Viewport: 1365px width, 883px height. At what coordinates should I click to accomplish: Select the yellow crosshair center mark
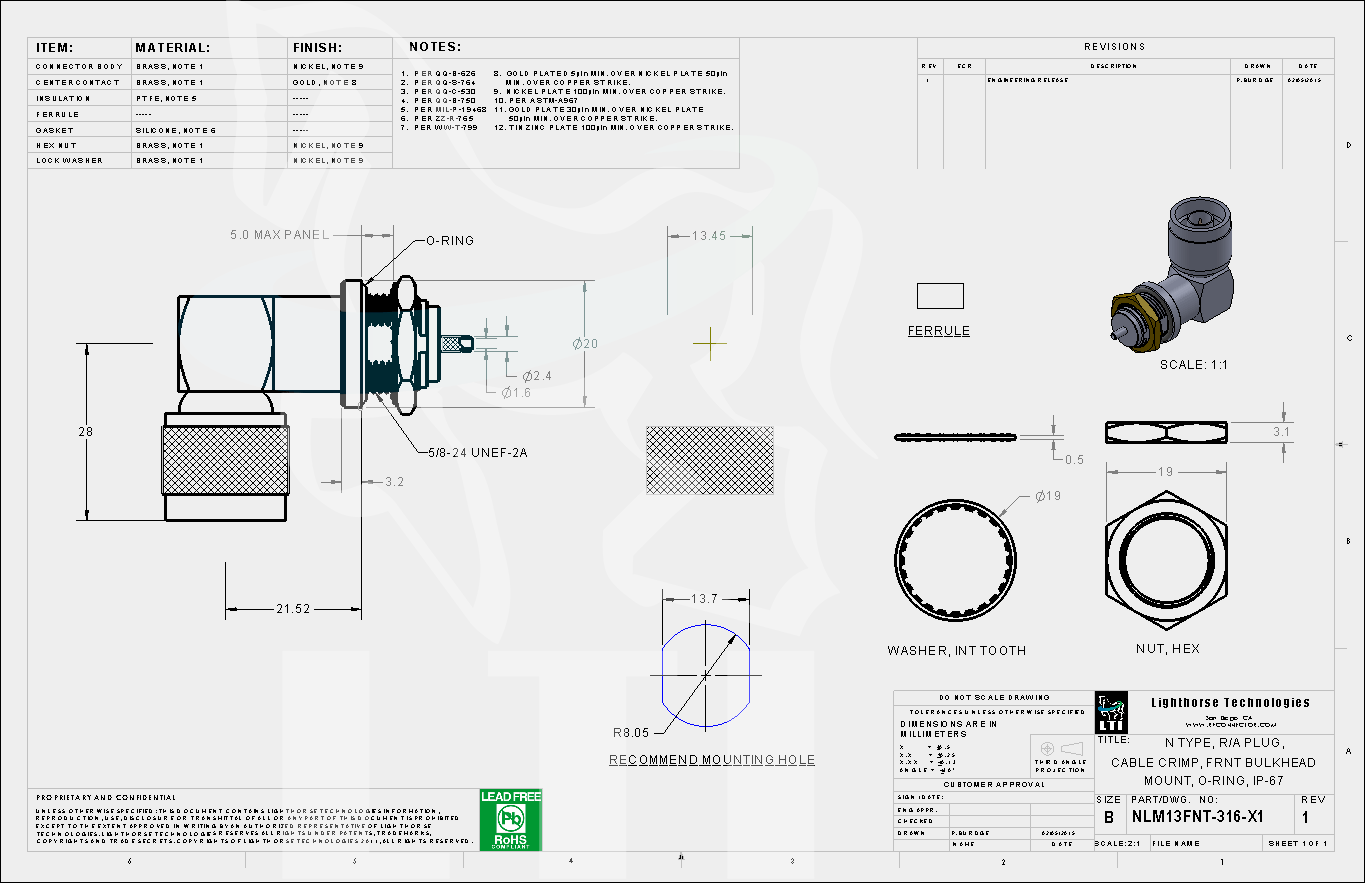coord(710,343)
